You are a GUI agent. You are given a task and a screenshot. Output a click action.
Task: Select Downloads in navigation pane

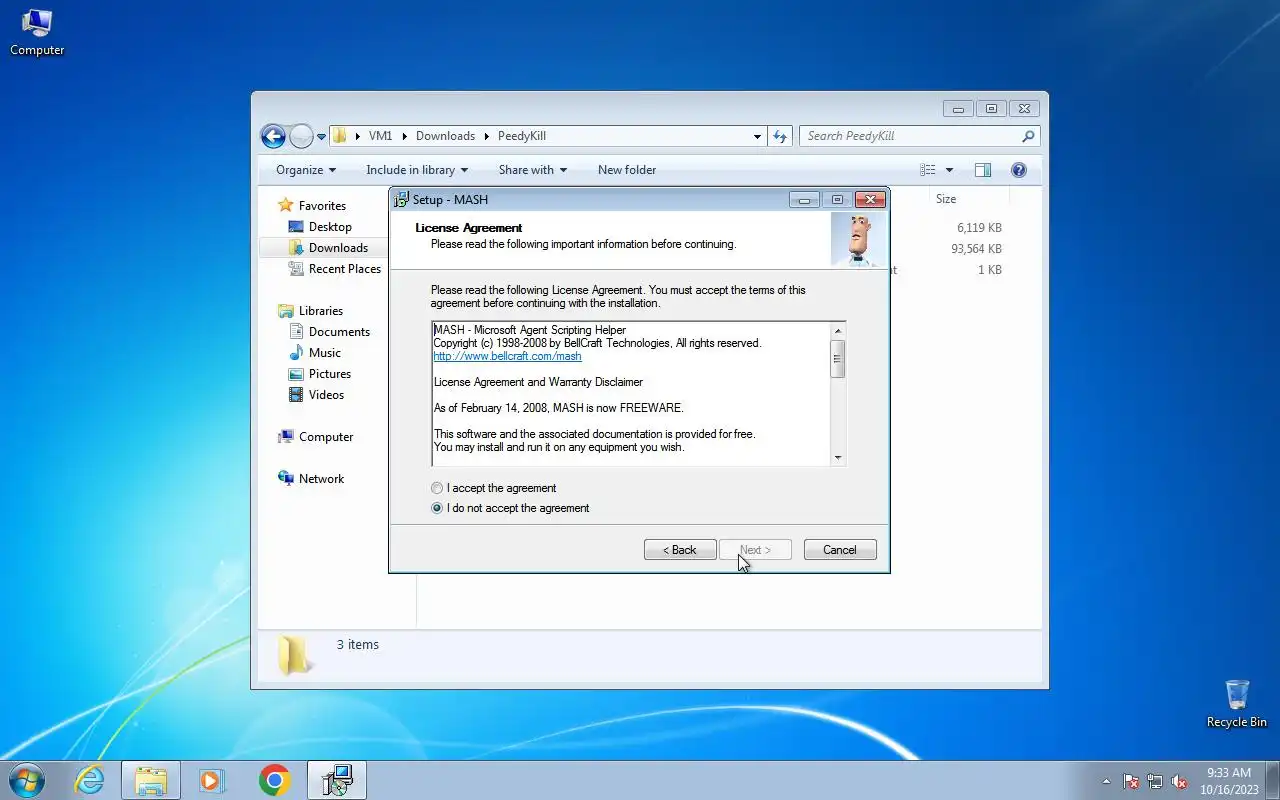point(338,248)
